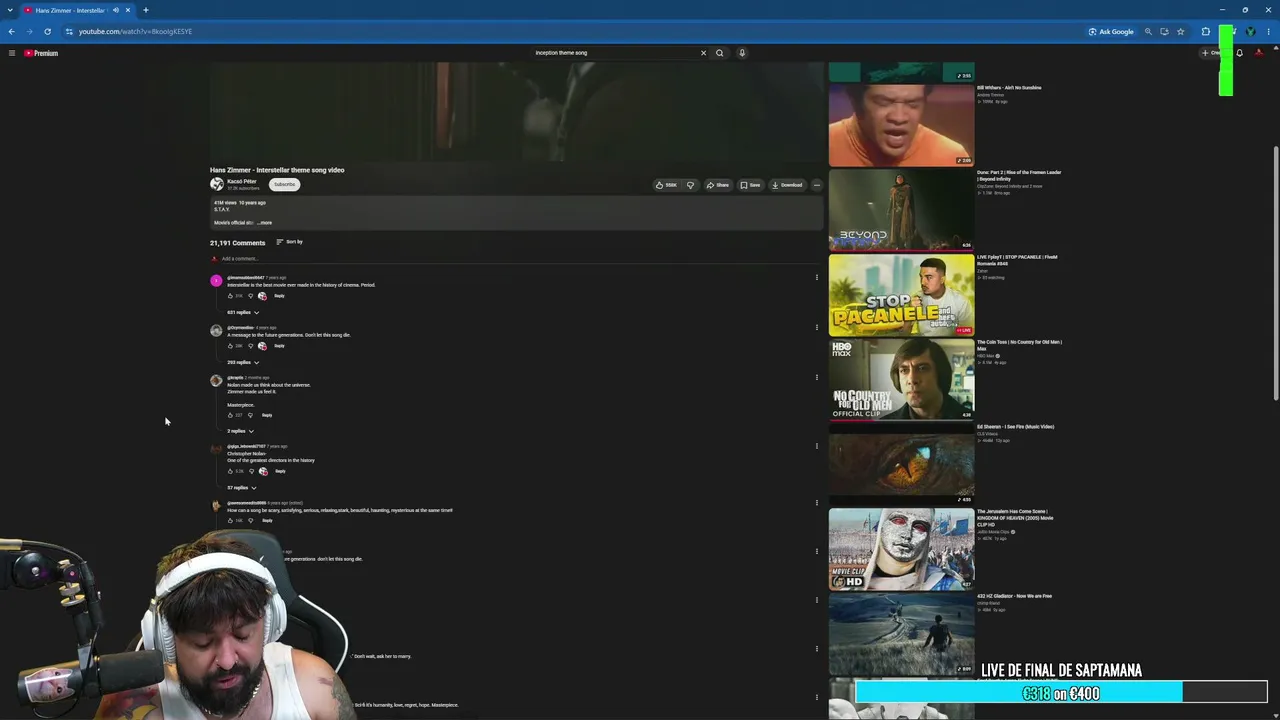This screenshot has height=720, width=1280.
Task: Open Dune Part 2 Fremen Leader title
Action: pyautogui.click(x=1019, y=175)
